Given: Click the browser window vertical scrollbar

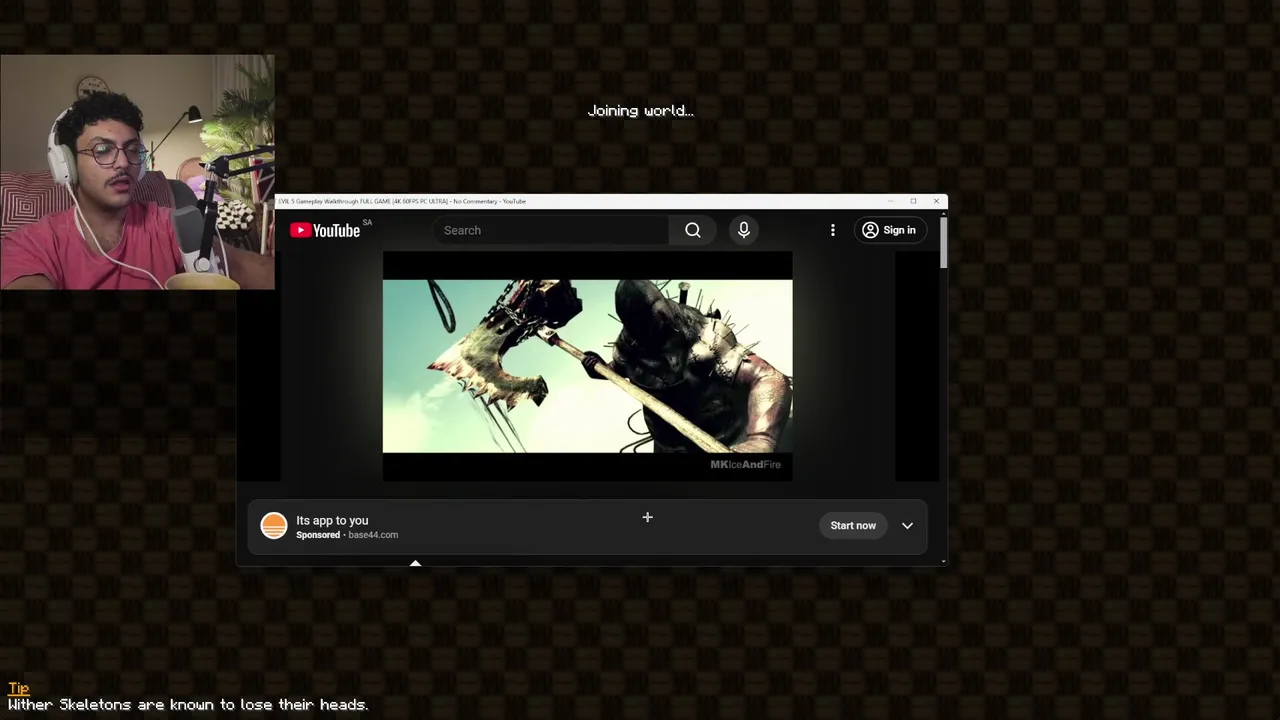Looking at the screenshot, I should pyautogui.click(x=942, y=242).
